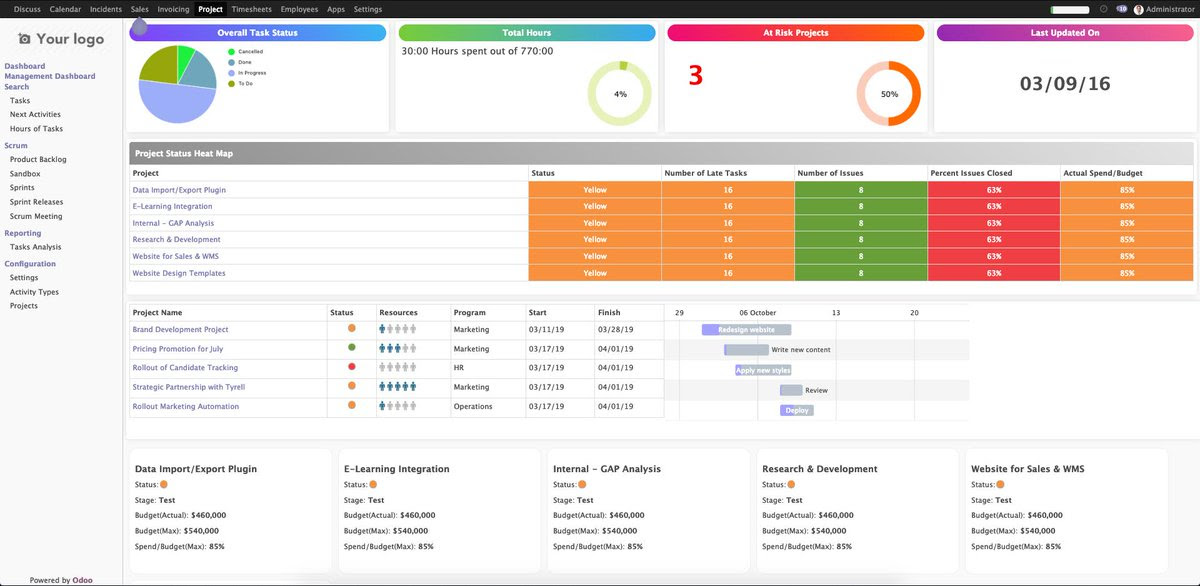Click the resources people icons for Pricing Promotion for July

coord(397,348)
